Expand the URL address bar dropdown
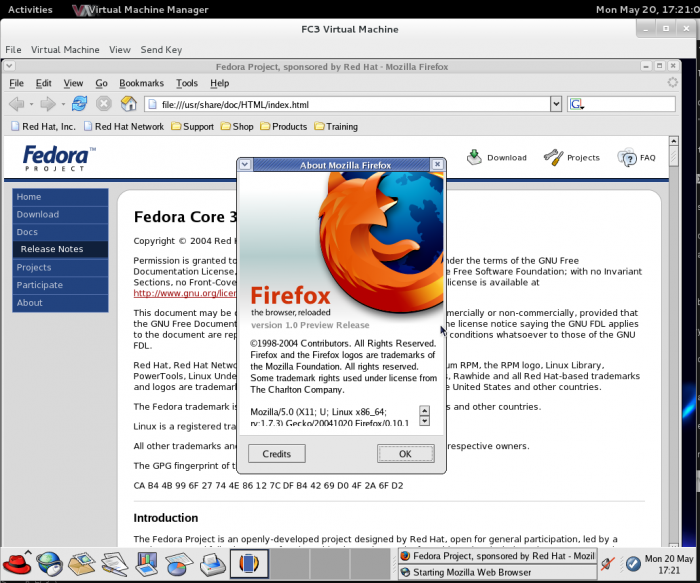The width and height of the screenshot is (700, 583). tap(556, 104)
